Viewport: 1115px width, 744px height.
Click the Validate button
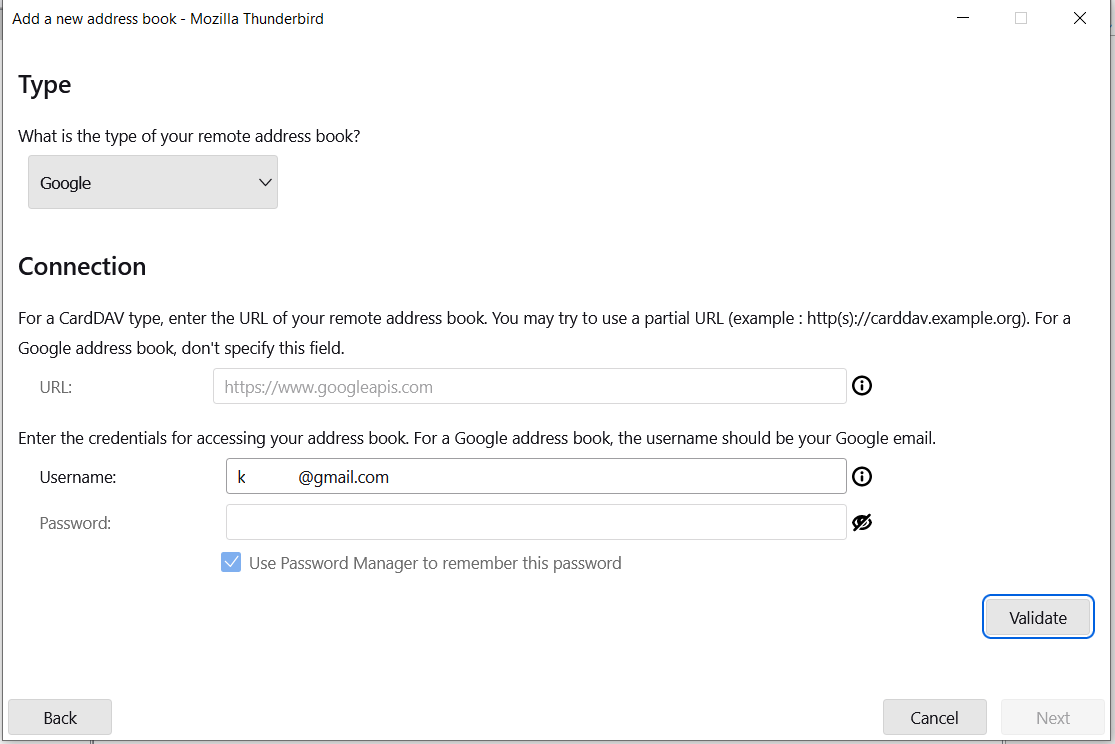1037,617
